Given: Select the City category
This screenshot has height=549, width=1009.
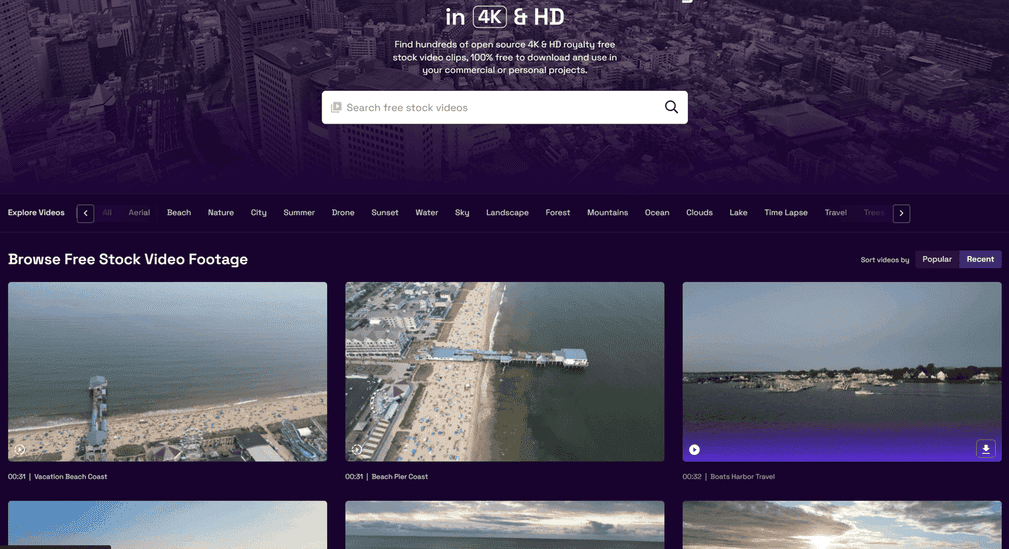Looking at the screenshot, I should point(259,212).
